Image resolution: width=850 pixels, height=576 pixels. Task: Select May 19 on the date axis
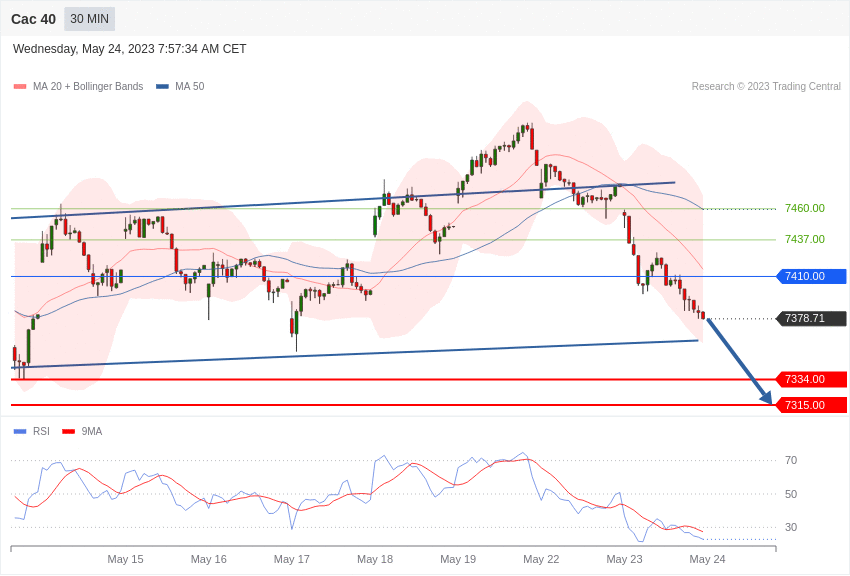458,559
